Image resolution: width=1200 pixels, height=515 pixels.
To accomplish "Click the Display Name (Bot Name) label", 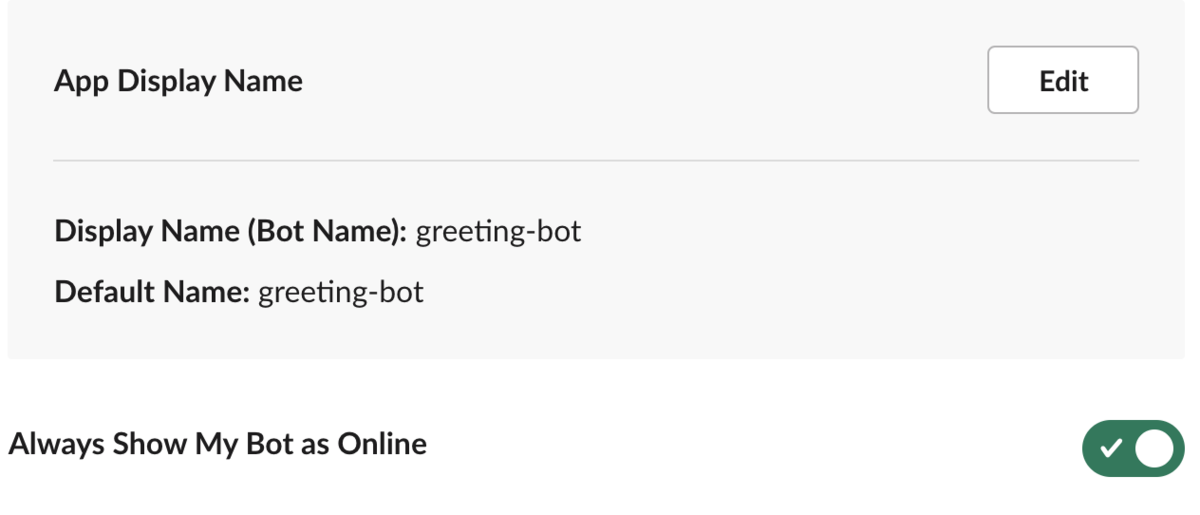I will pos(231,232).
